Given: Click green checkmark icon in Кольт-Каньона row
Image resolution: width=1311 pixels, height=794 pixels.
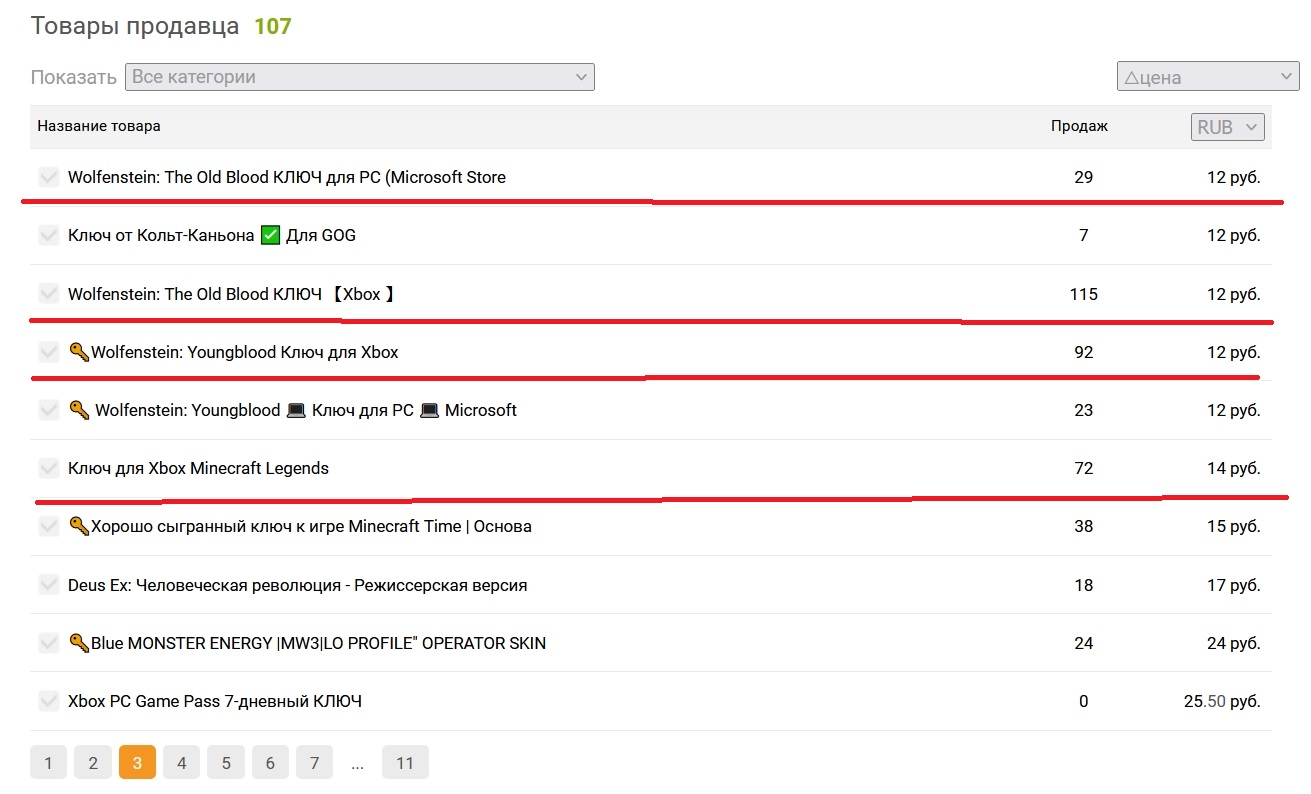Looking at the screenshot, I should tap(270, 236).
